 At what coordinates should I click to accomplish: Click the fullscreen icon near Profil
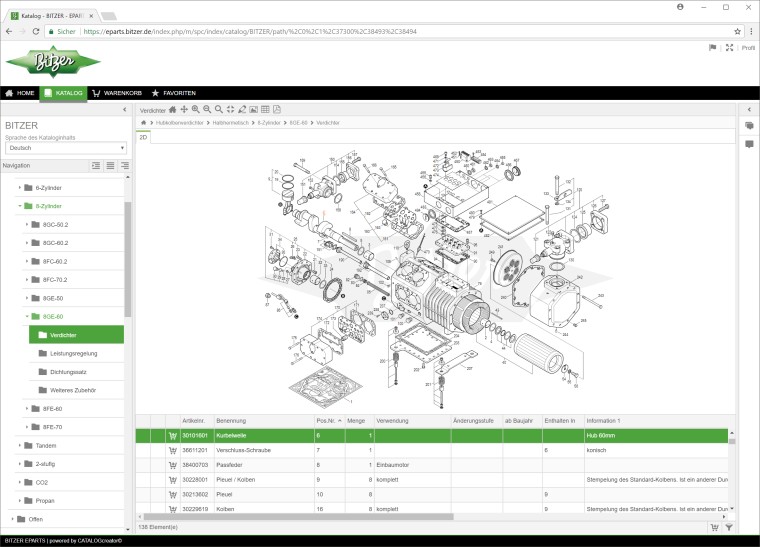(729, 47)
